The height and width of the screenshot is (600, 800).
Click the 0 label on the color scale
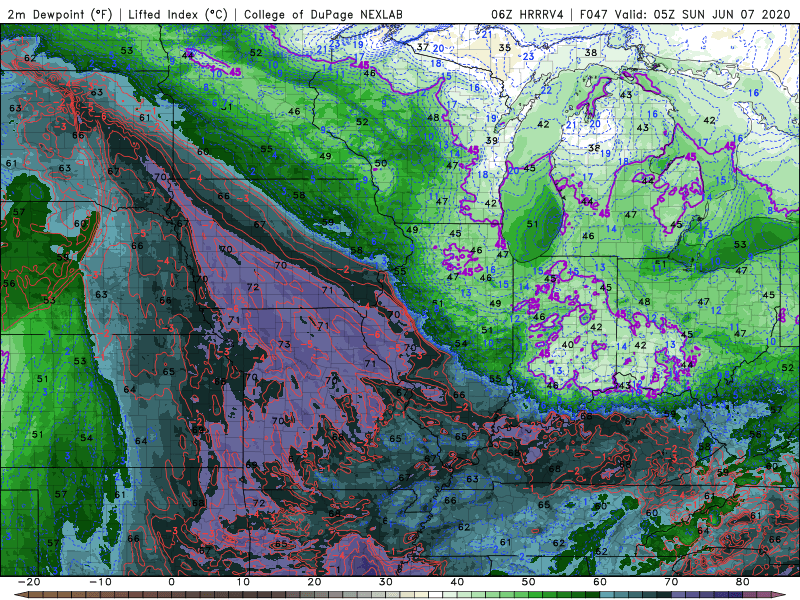pyautogui.click(x=171, y=582)
